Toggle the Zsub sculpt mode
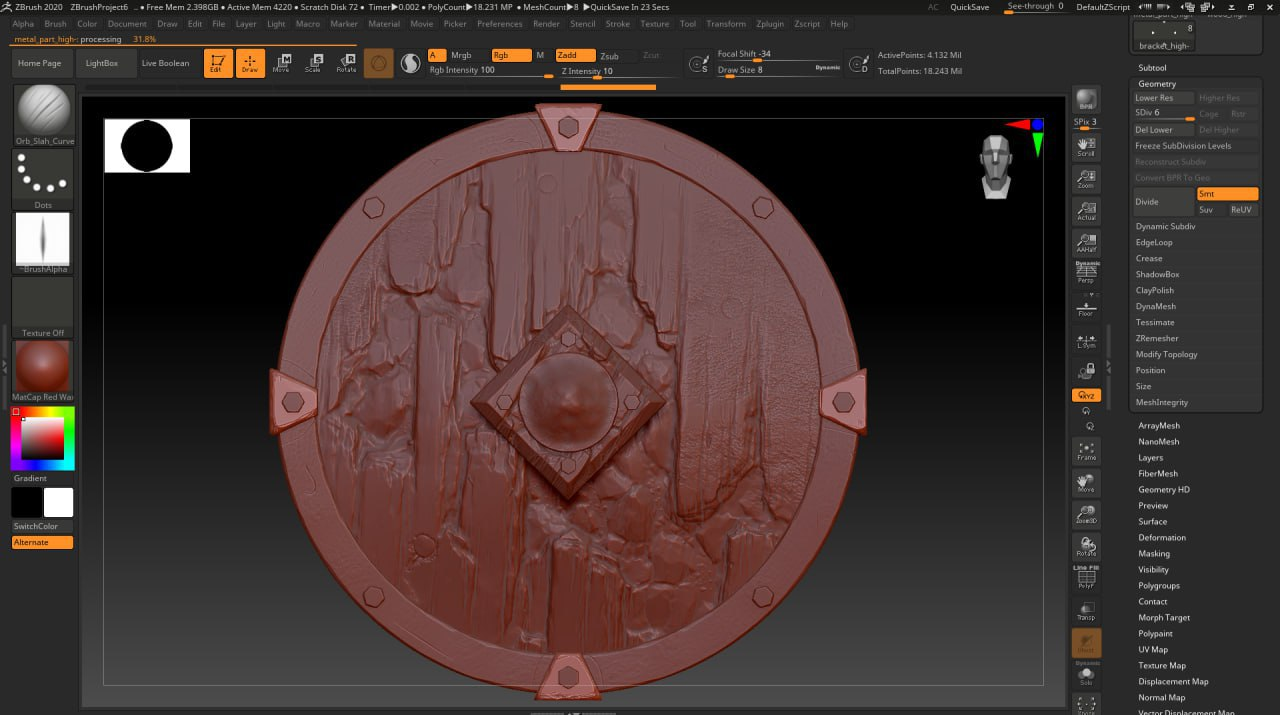Image resolution: width=1280 pixels, height=715 pixels. pos(609,56)
